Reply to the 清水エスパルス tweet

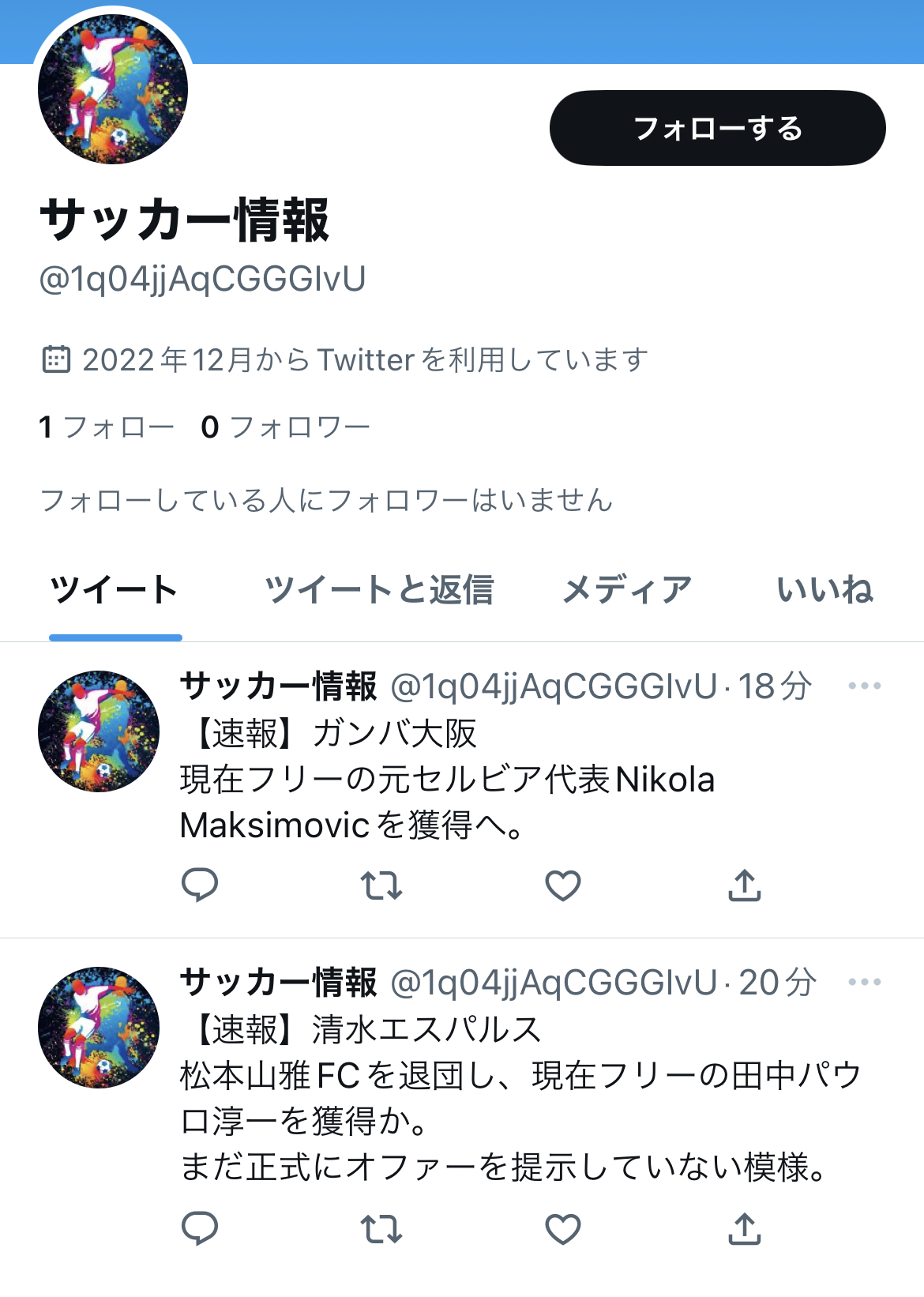pos(200,1228)
